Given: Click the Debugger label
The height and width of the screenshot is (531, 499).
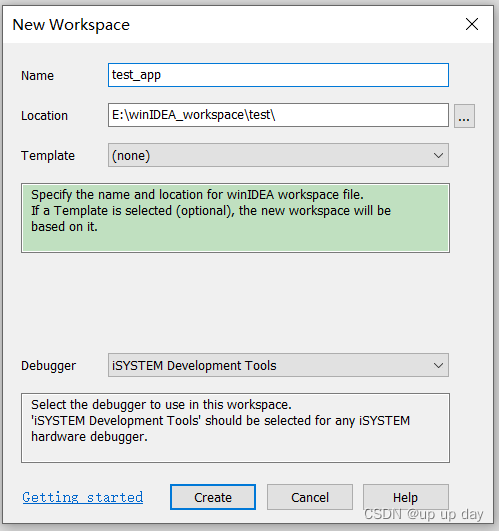Looking at the screenshot, I should (48, 366).
